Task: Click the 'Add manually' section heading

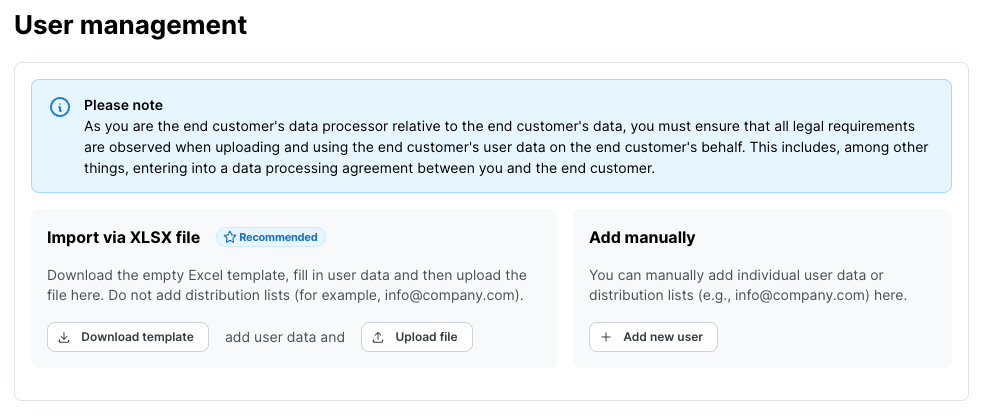Action: pos(642,238)
